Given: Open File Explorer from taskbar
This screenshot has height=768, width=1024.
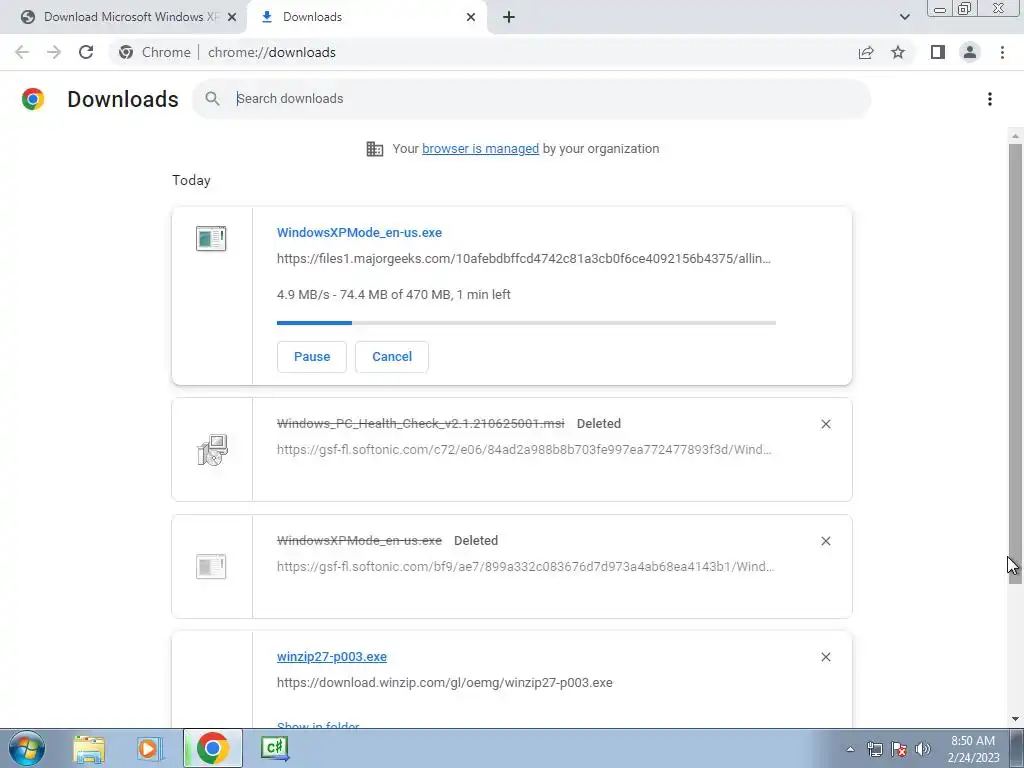Looking at the screenshot, I should click(89, 748).
